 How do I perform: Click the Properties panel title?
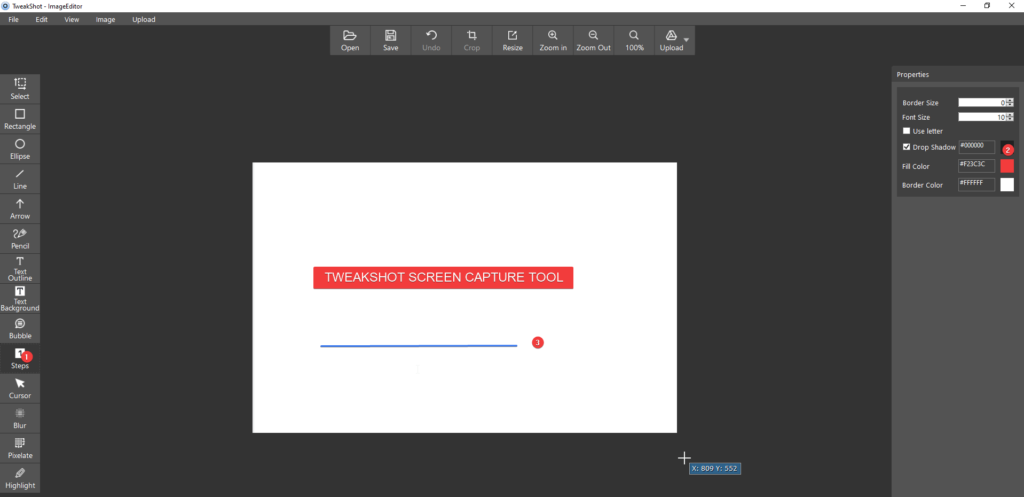click(x=912, y=74)
